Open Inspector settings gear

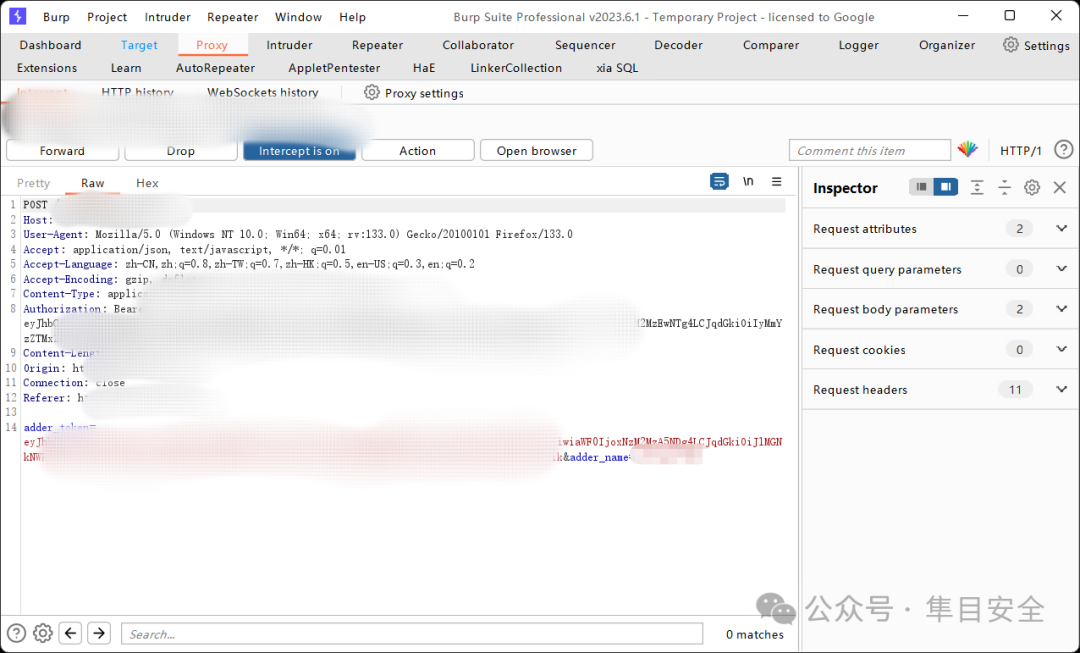(1032, 187)
